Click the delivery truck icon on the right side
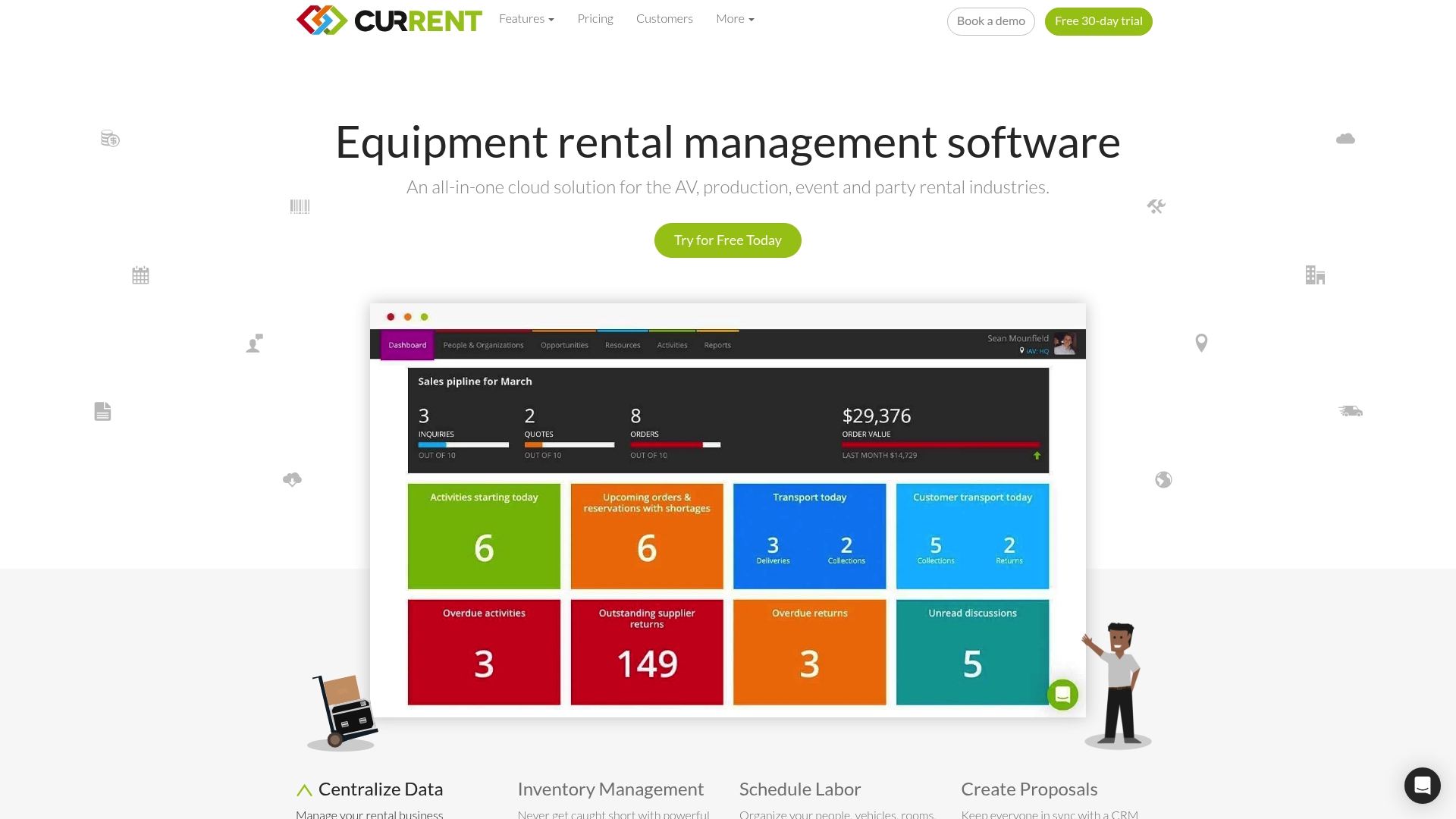The height and width of the screenshot is (819, 1456). (x=1350, y=411)
